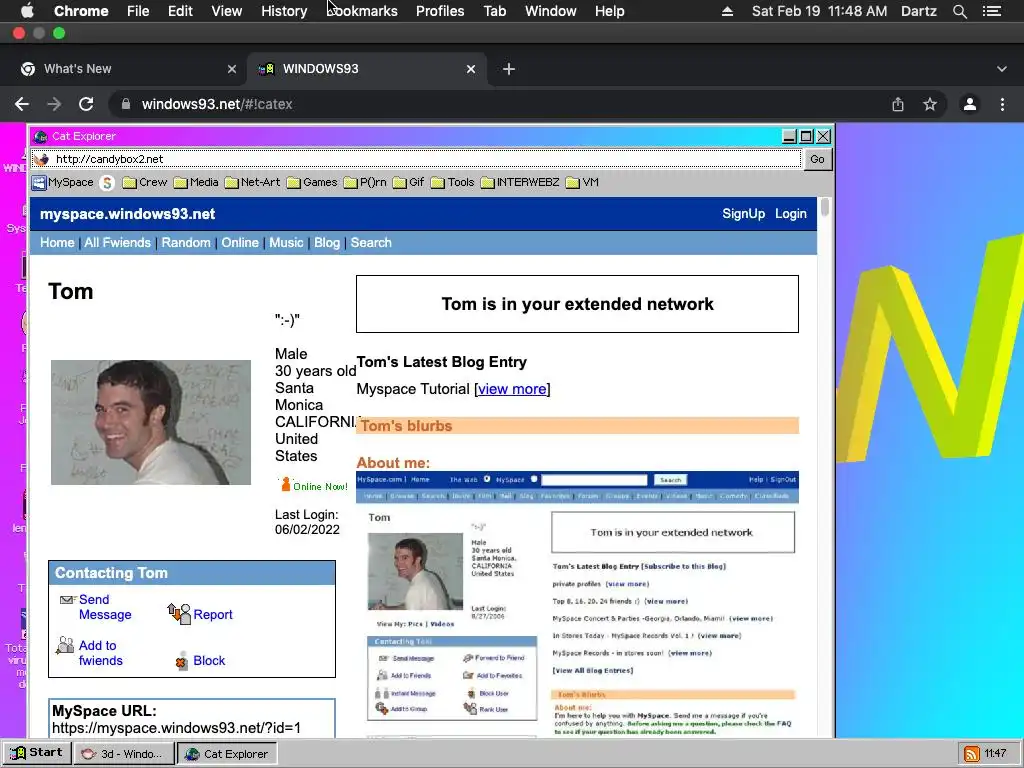1024x768 pixels.
Task: Click the Cat Explorer vertical scrollbar thumb
Action: tap(825, 208)
